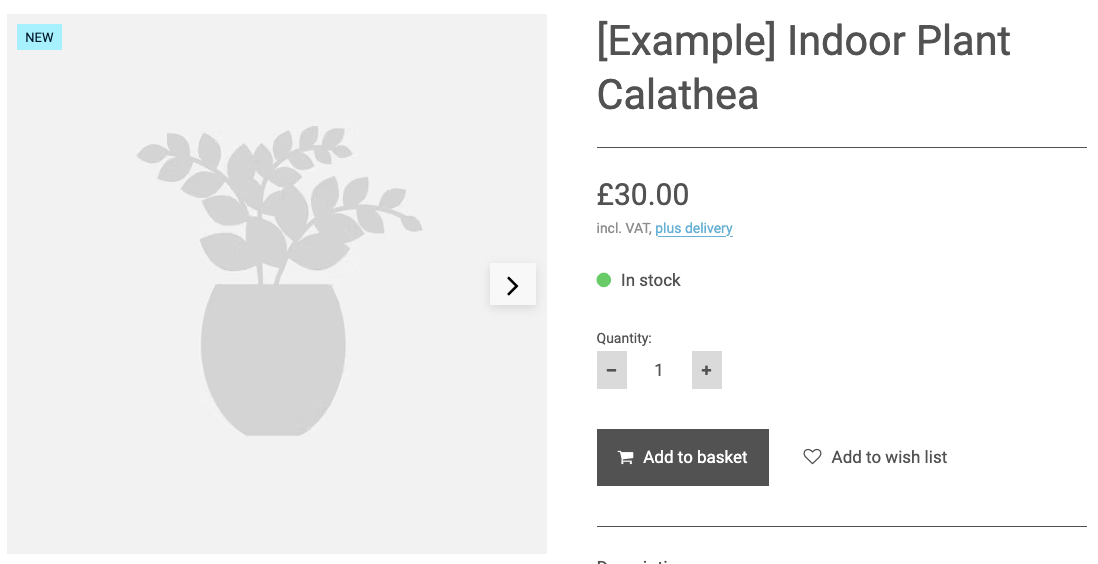Click the shopping cart icon in the basket button
This screenshot has height=564, width=1098.
click(626, 458)
